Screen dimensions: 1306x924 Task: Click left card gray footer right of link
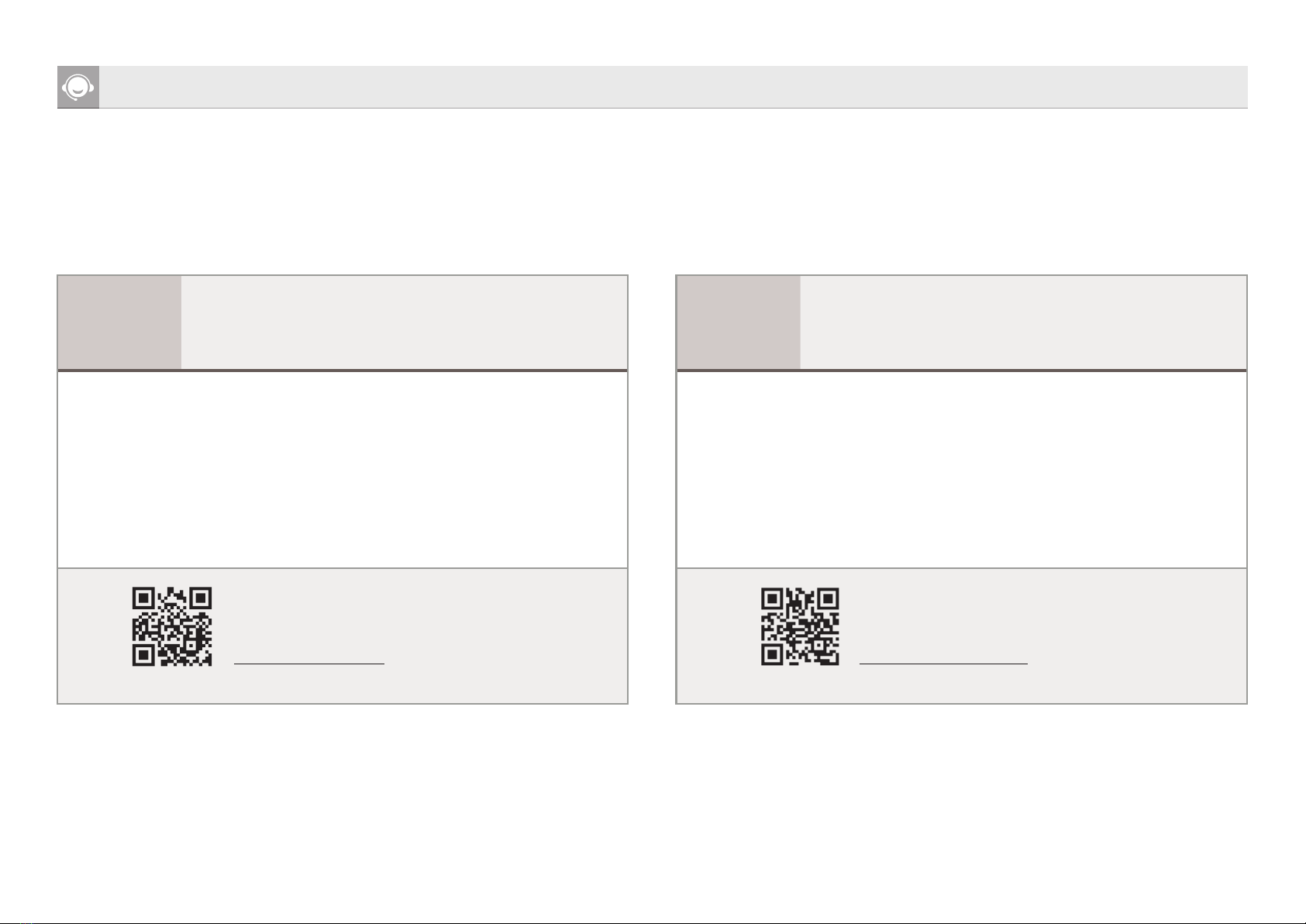[505, 636]
